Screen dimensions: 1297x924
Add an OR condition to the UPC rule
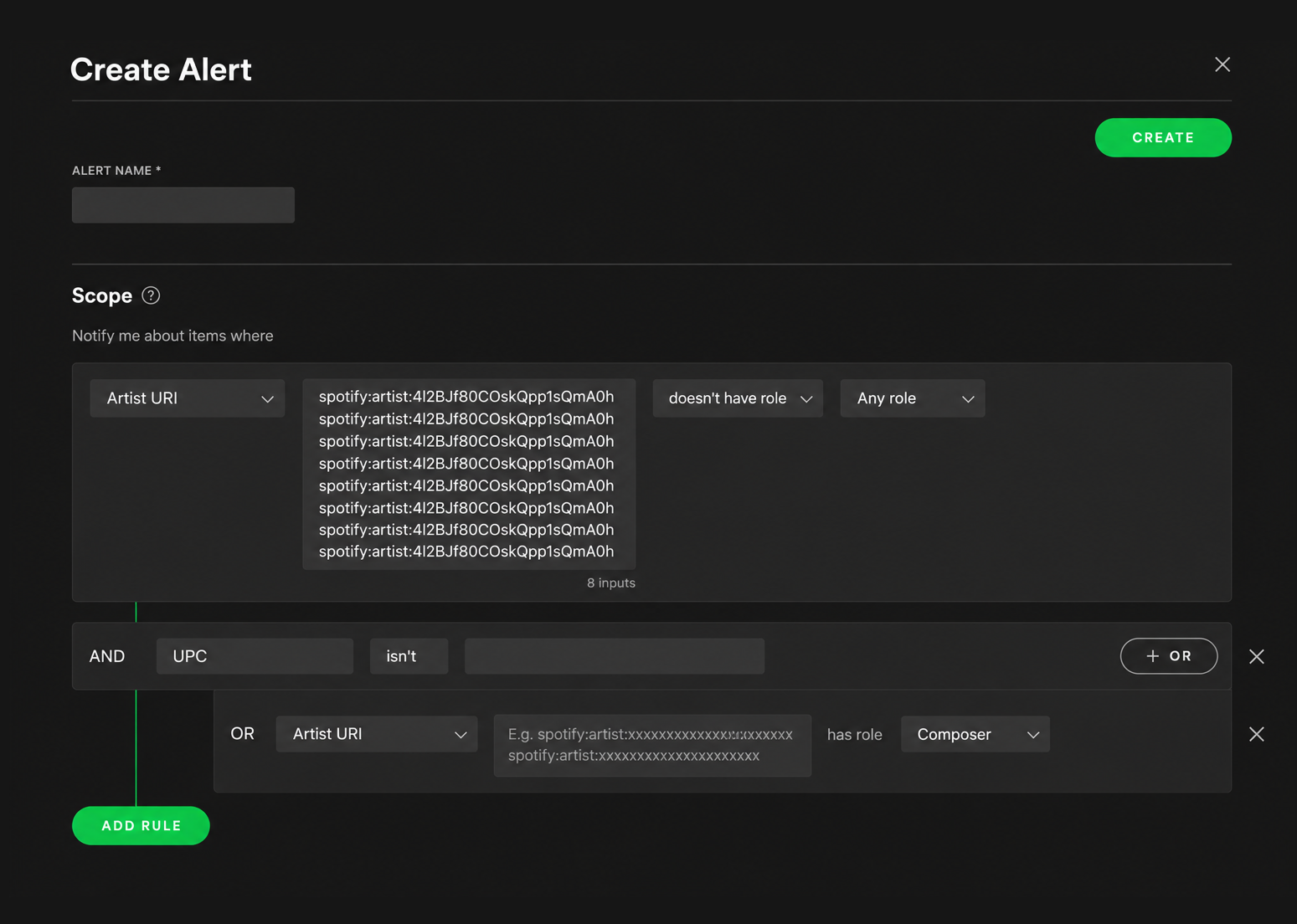[x=1169, y=656]
